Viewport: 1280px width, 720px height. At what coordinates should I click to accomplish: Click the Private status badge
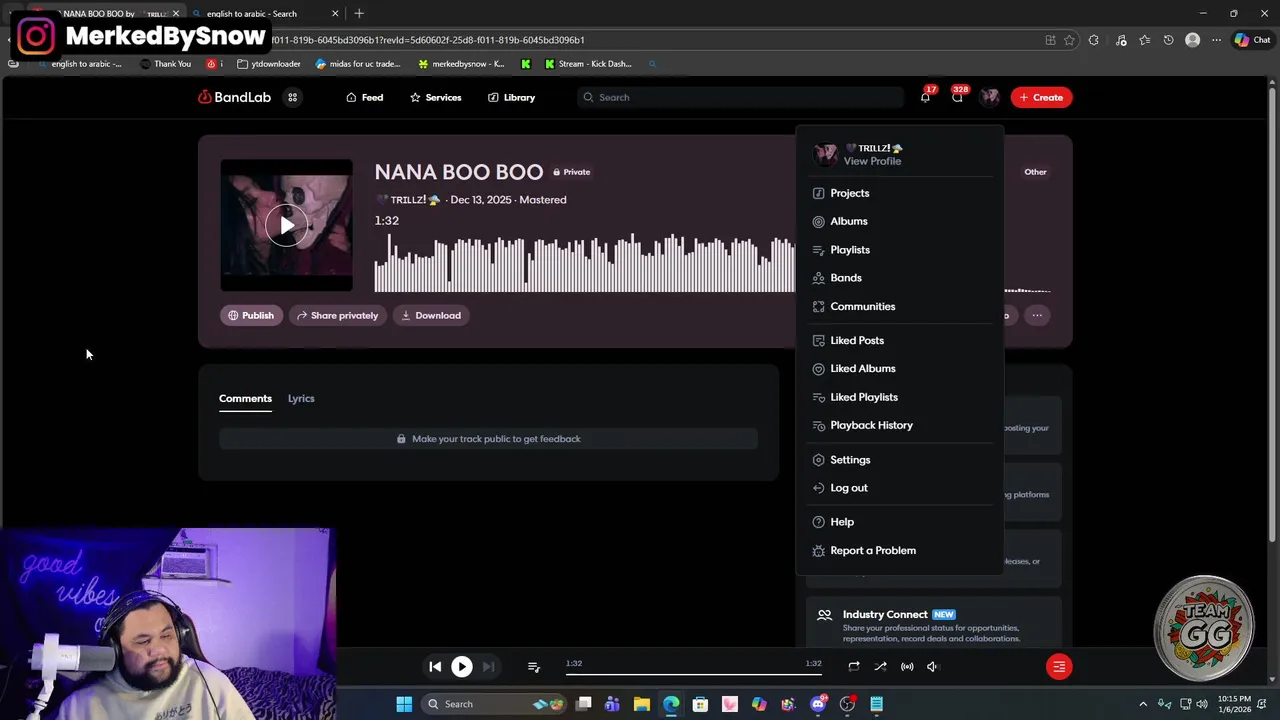572,172
